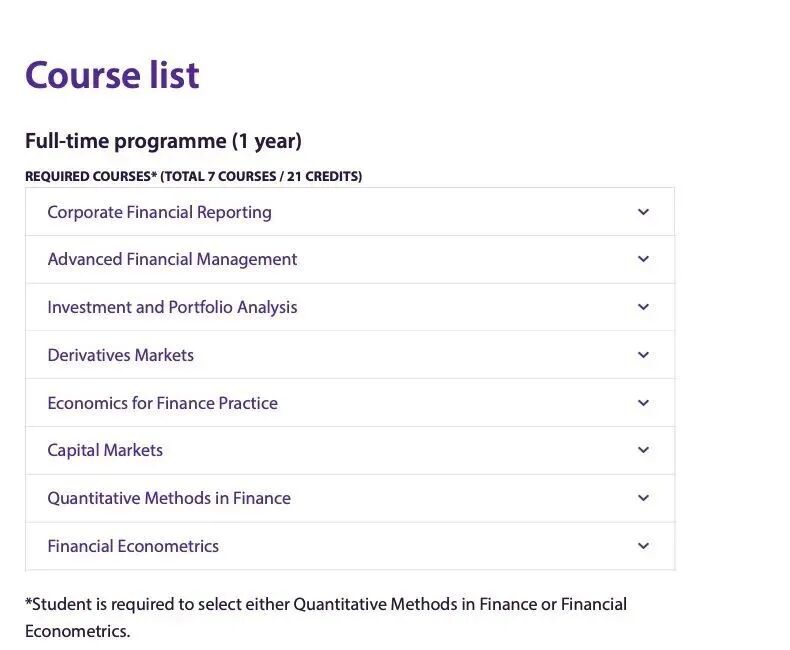Click the Required Courses total credits label
This screenshot has width=790, height=650.
click(x=193, y=177)
